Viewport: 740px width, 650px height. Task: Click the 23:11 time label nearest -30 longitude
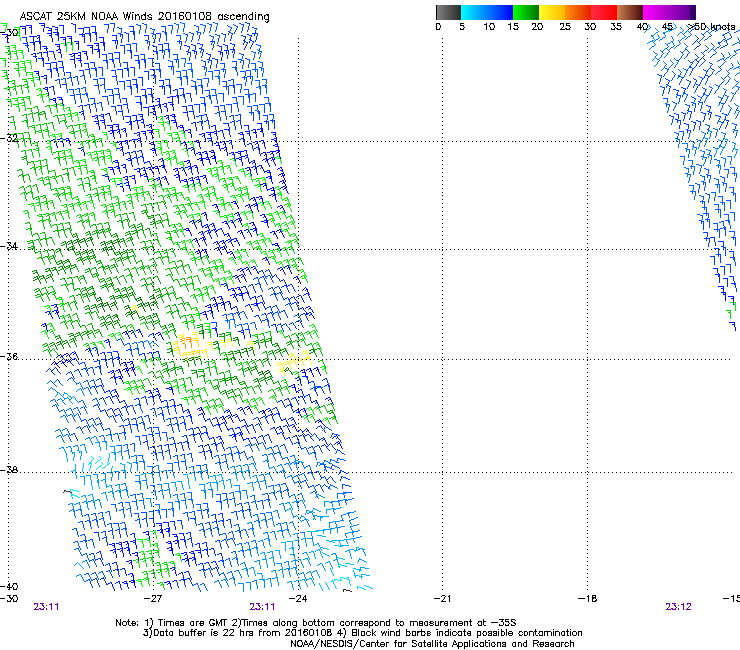tap(46, 607)
